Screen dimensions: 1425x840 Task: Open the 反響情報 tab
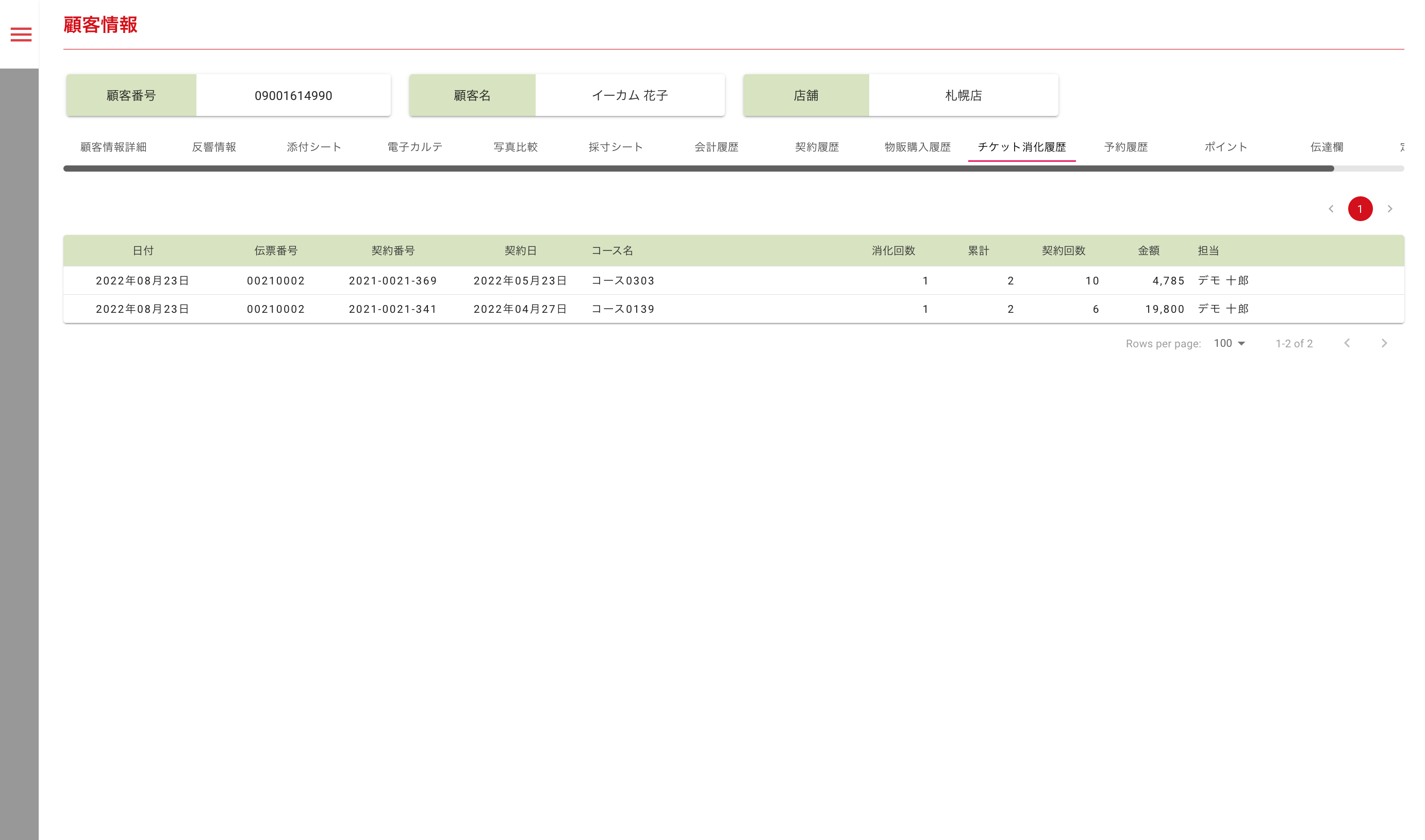pos(214,147)
